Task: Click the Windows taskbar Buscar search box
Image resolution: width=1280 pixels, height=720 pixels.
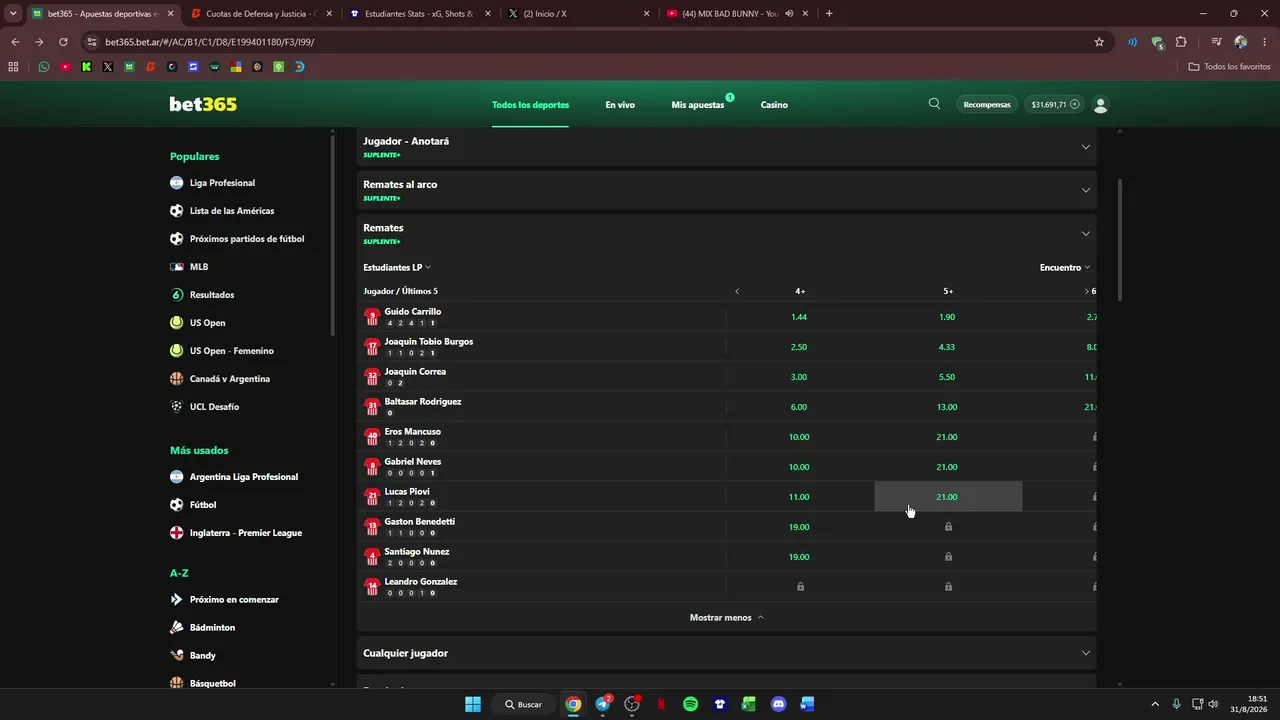Action: [x=523, y=704]
